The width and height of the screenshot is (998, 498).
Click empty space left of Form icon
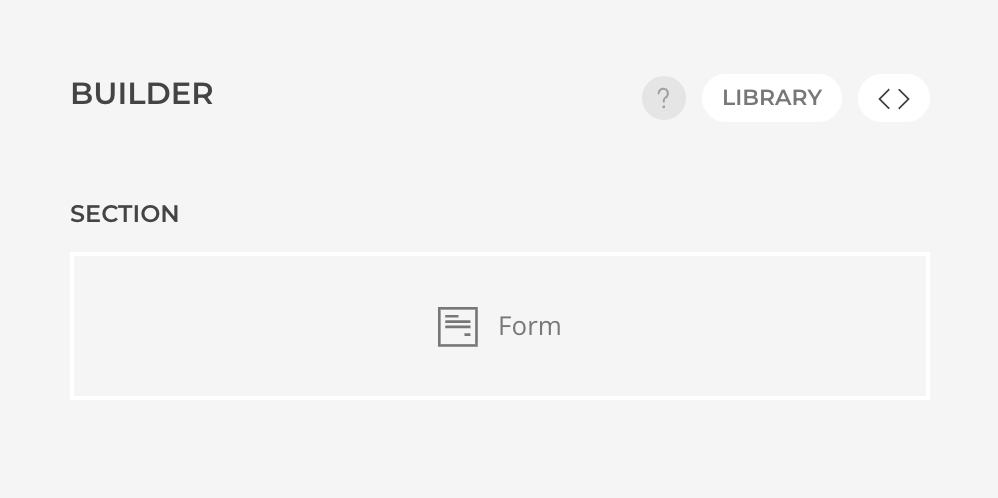(250, 326)
